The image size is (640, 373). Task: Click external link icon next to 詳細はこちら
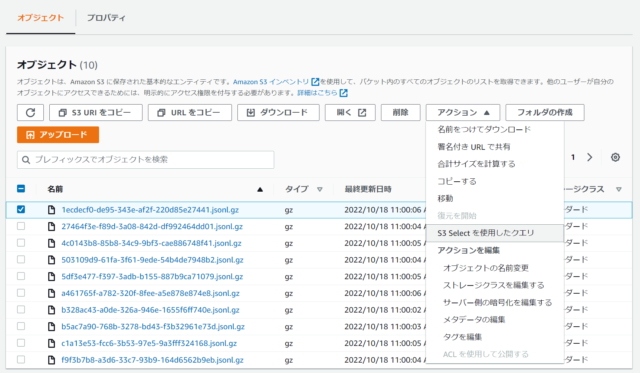[x=344, y=93]
